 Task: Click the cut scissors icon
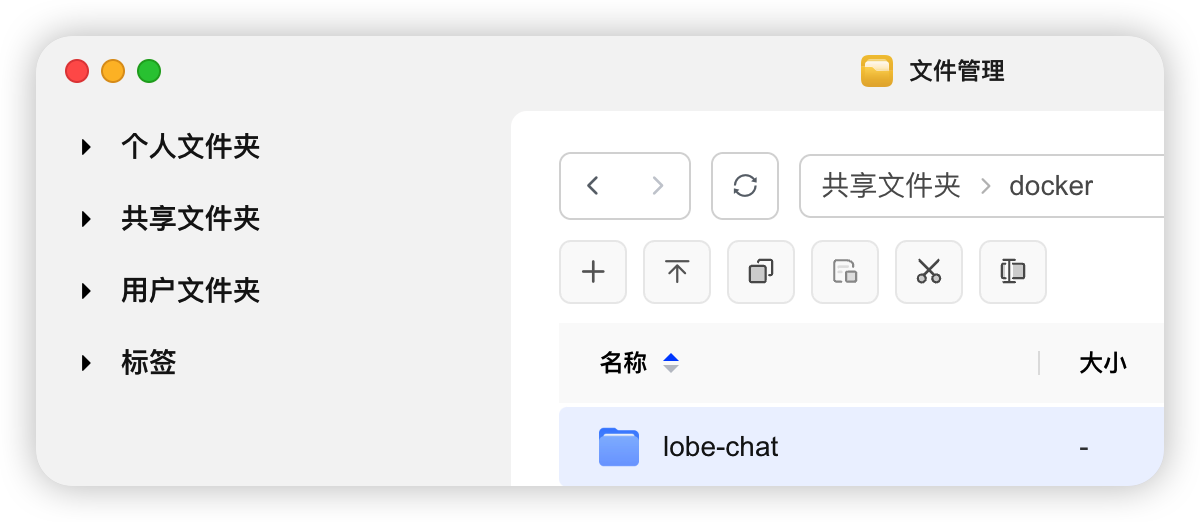tap(929, 272)
